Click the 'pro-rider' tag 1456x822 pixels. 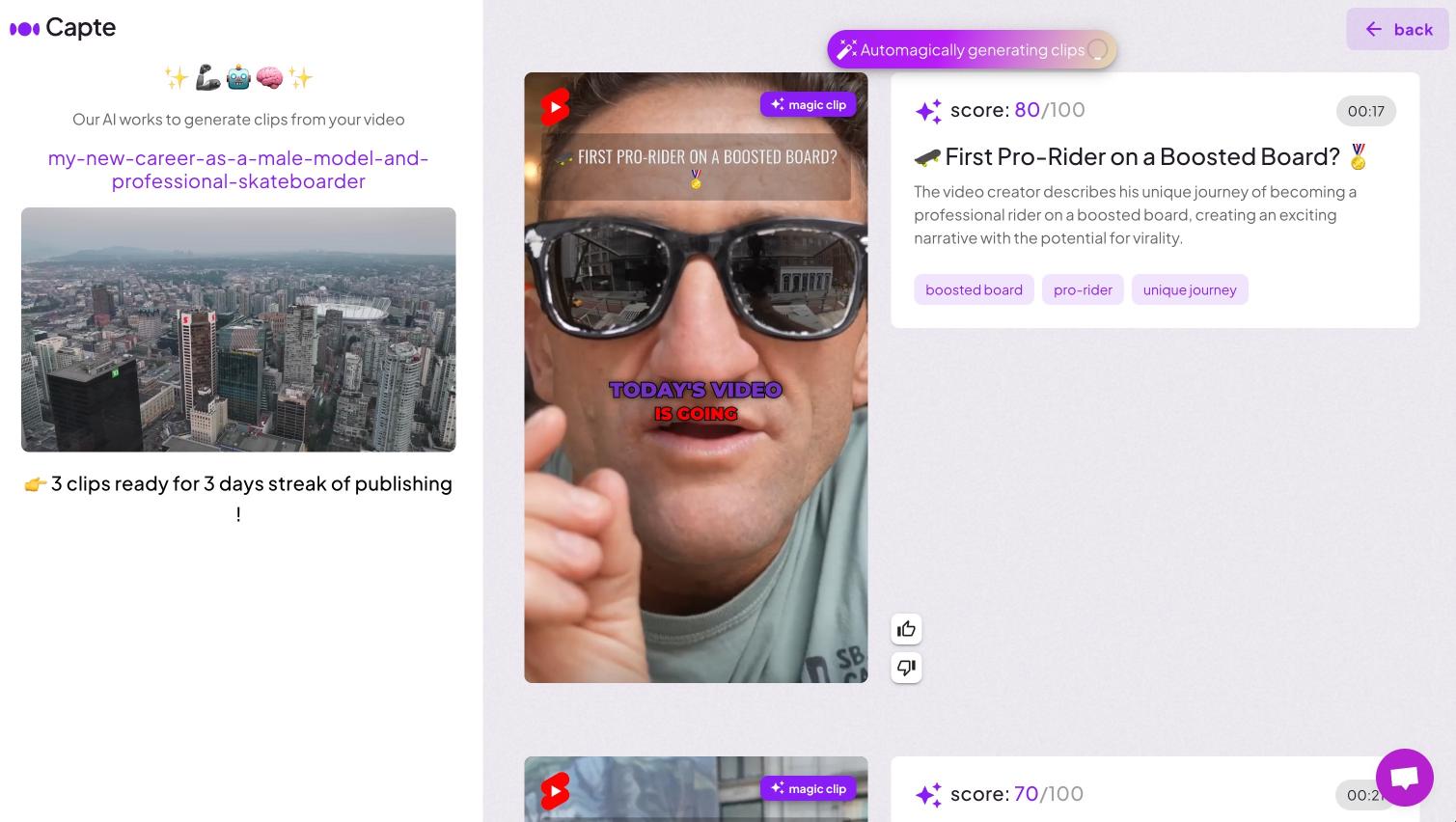(x=1083, y=290)
